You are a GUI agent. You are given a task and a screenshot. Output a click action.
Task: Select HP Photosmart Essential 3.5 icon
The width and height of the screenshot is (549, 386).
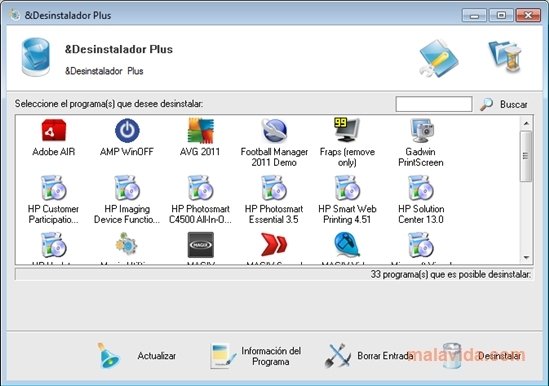[274, 188]
